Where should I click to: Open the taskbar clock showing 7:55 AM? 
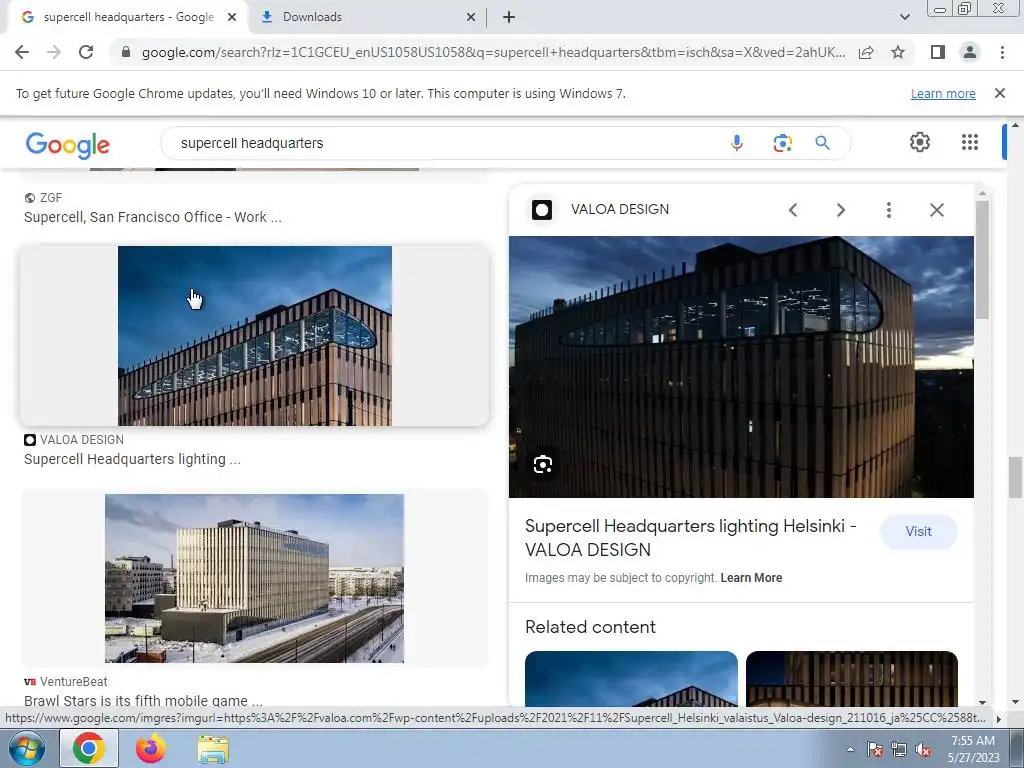coord(973,748)
